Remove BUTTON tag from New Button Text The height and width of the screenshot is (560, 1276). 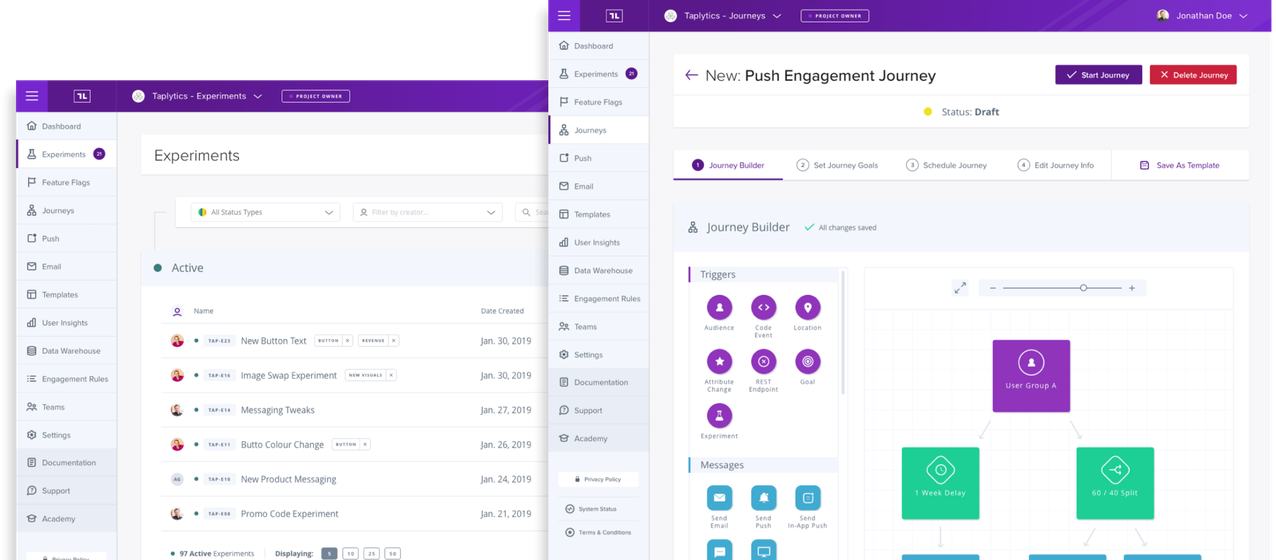click(x=348, y=341)
